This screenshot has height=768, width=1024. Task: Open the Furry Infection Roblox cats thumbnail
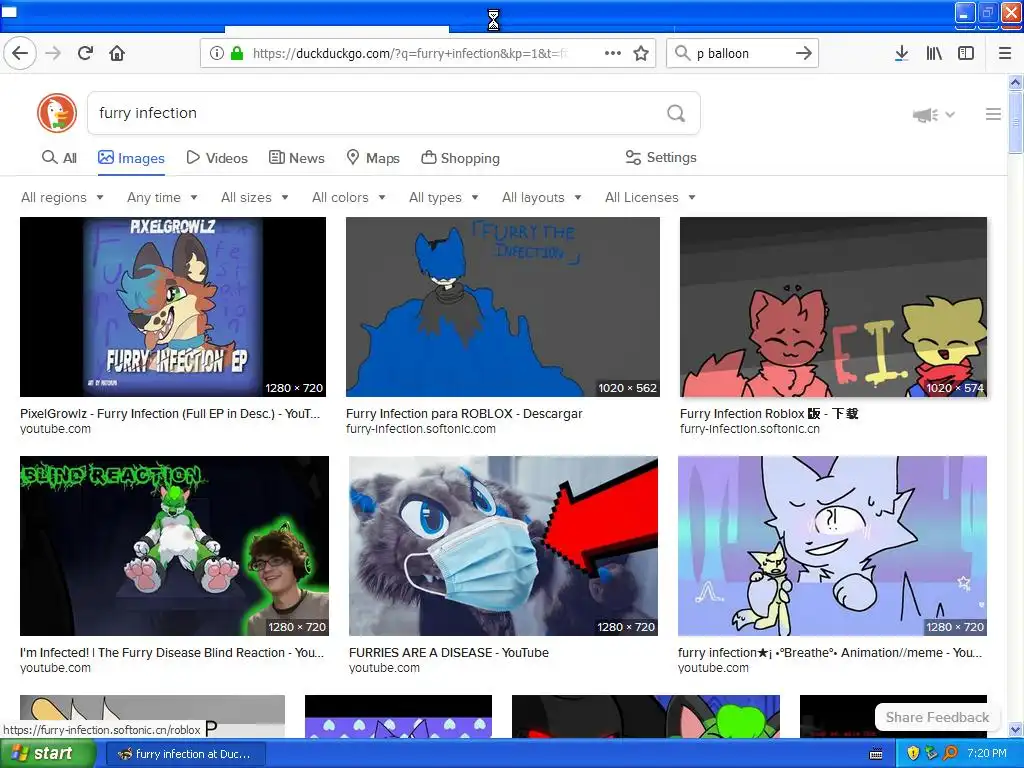(833, 307)
